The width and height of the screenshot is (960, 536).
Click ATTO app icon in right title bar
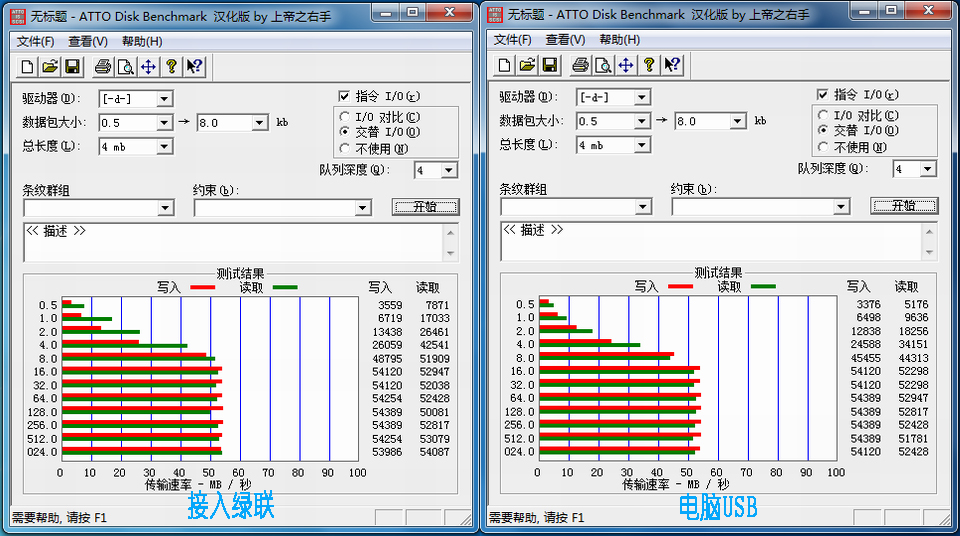495,15
